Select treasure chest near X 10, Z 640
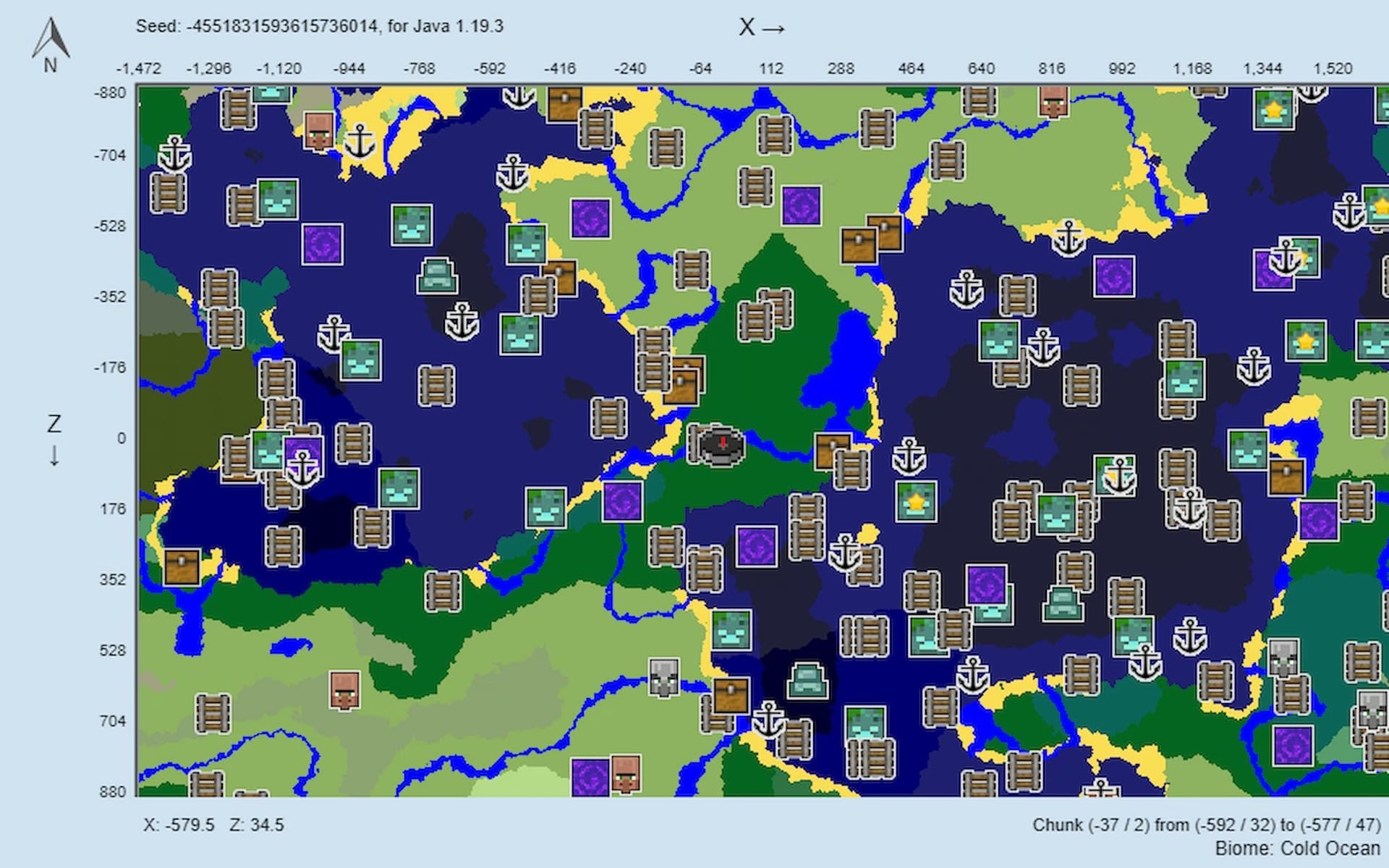 731,695
